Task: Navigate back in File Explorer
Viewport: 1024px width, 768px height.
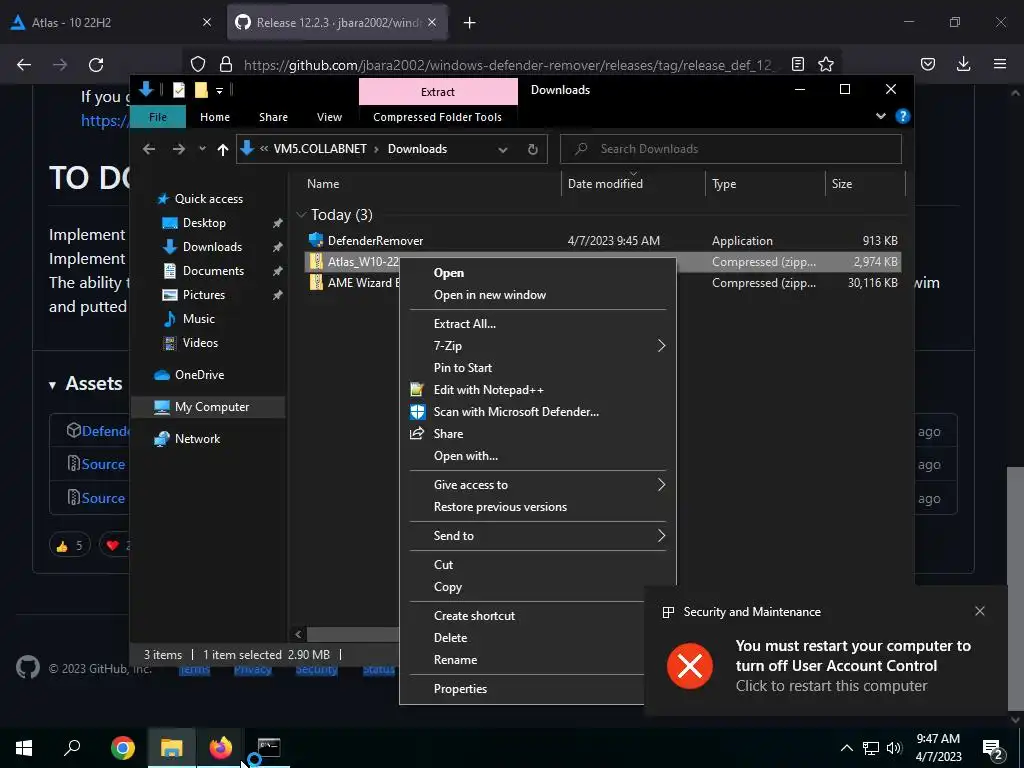Action: pos(149,150)
